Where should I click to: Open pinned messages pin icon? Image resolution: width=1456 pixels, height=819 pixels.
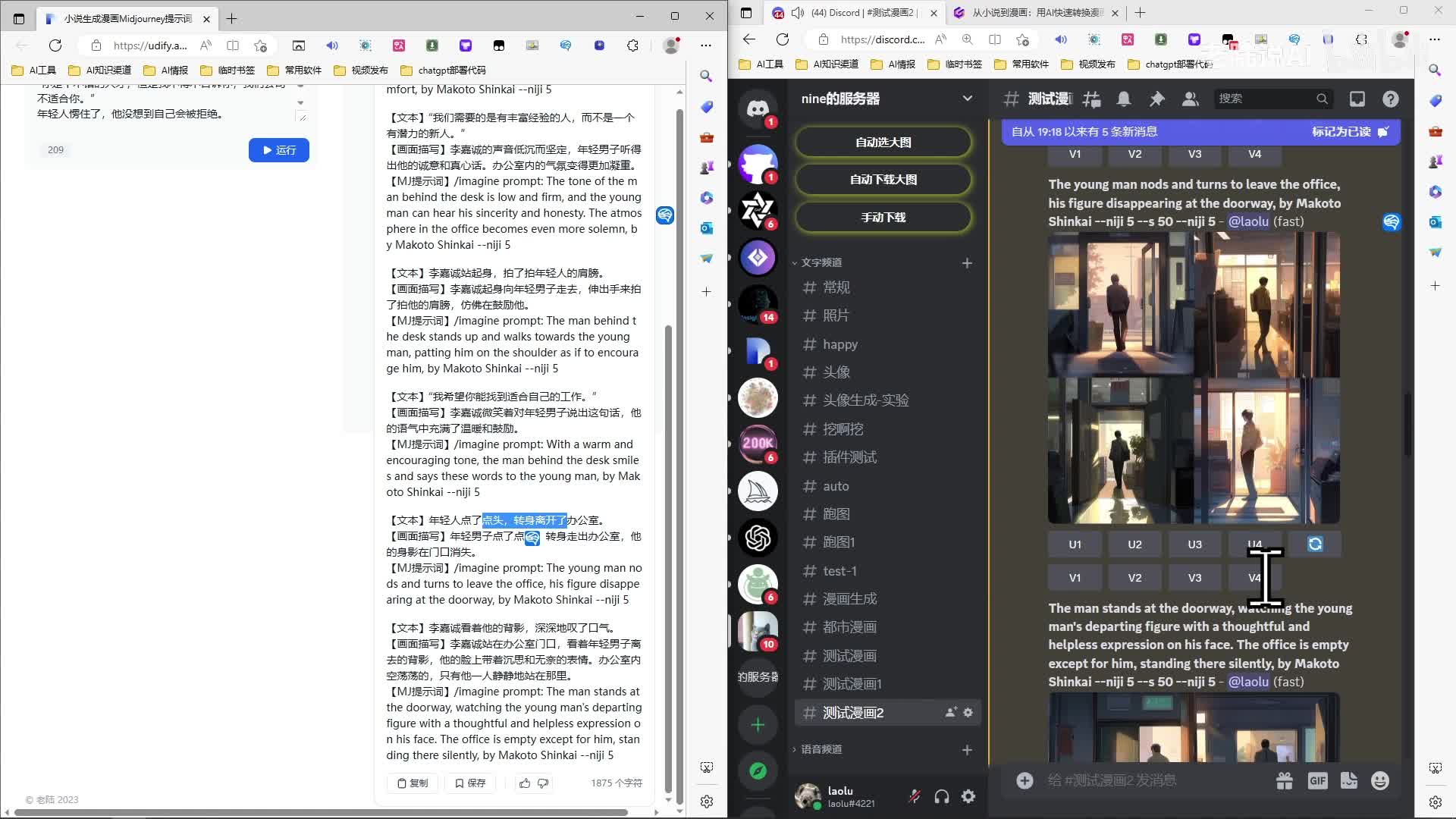(x=1156, y=99)
